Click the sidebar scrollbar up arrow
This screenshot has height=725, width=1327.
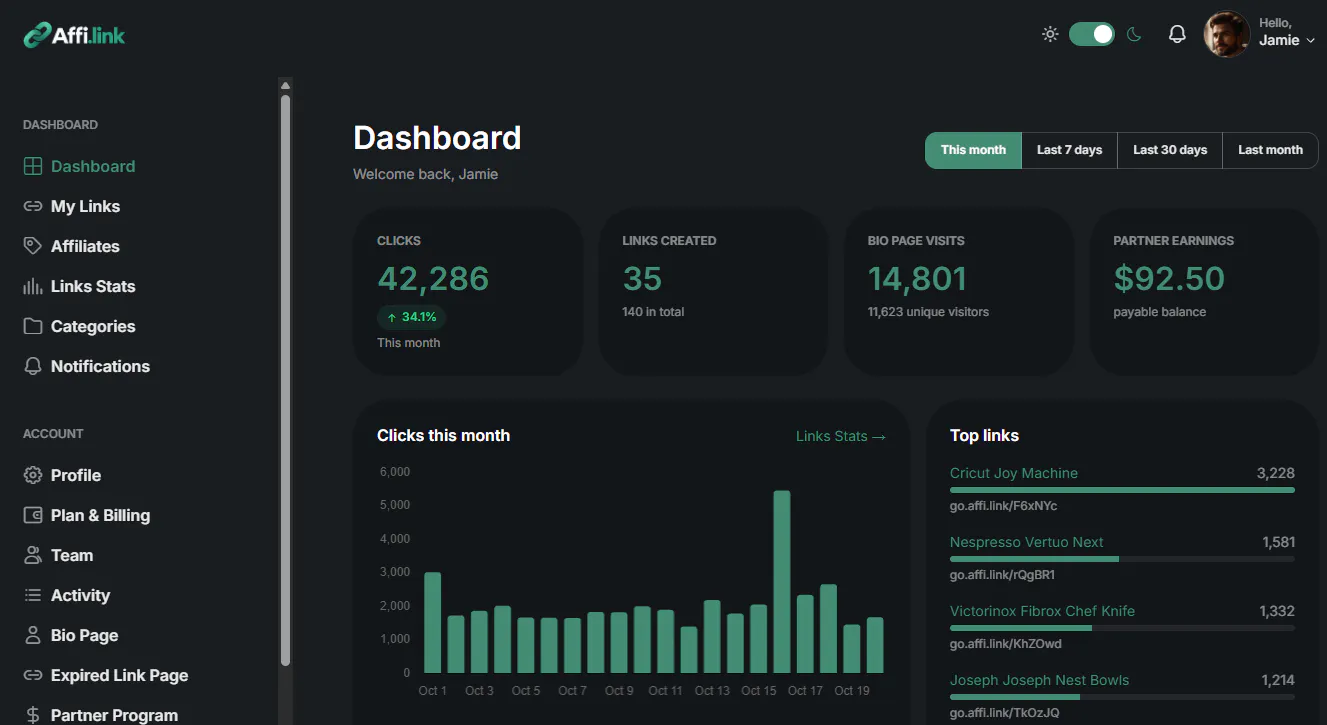point(285,85)
